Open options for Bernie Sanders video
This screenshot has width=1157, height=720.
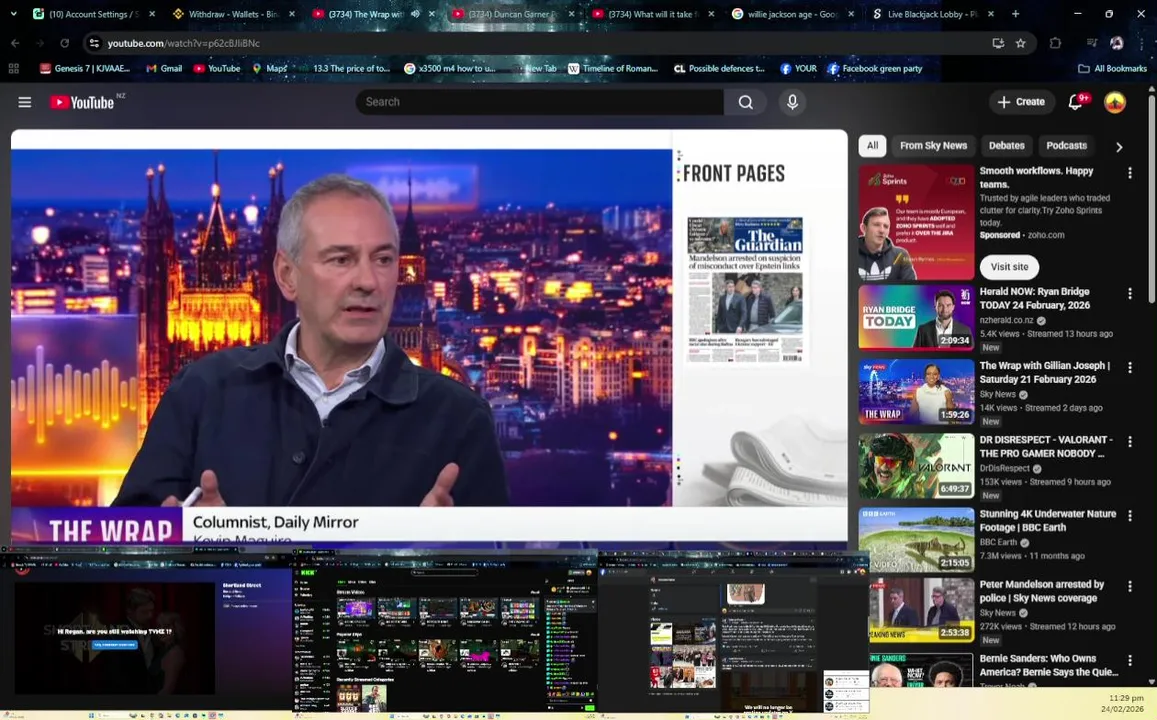tap(1129, 660)
